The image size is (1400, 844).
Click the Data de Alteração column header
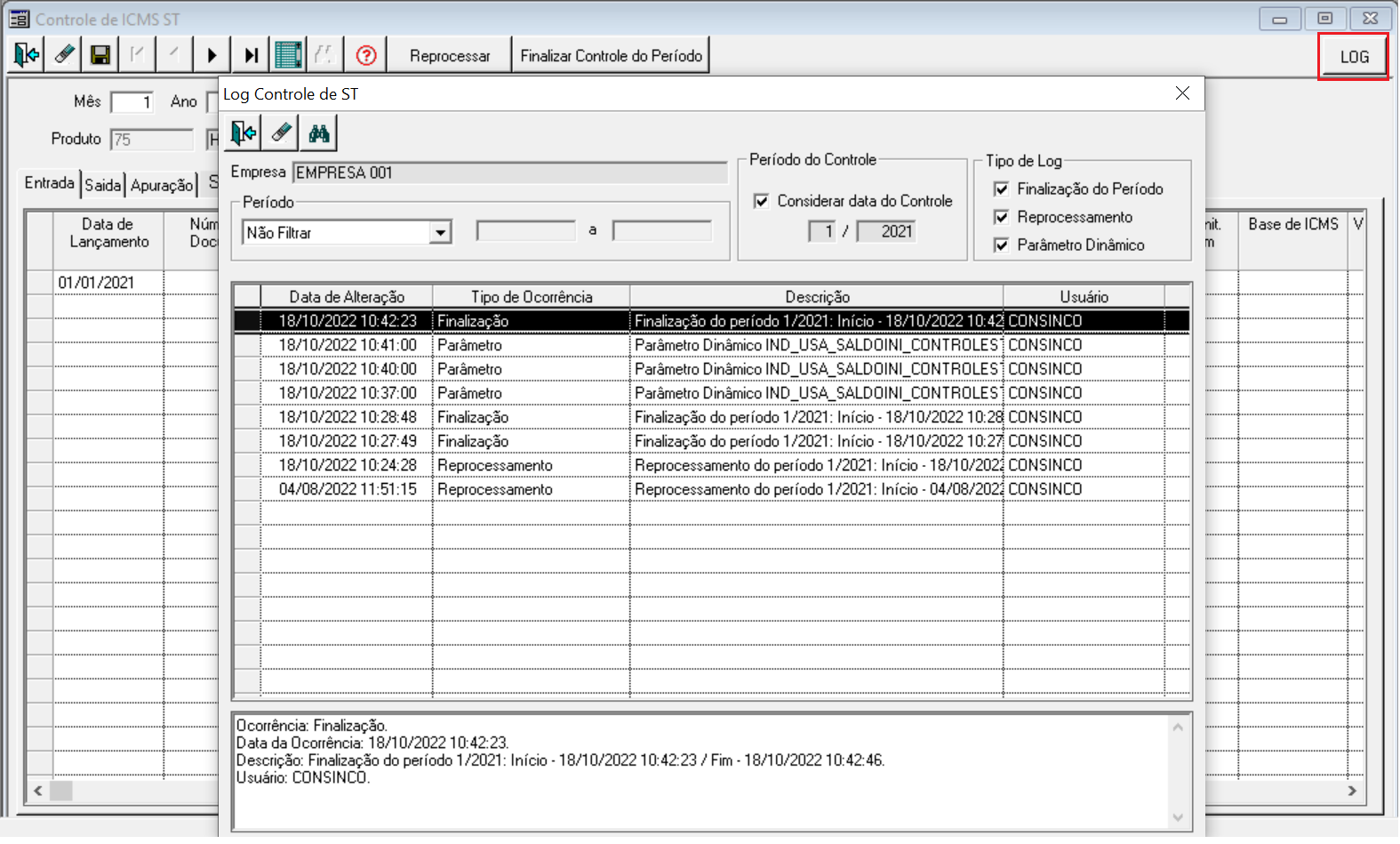pyautogui.click(x=347, y=297)
